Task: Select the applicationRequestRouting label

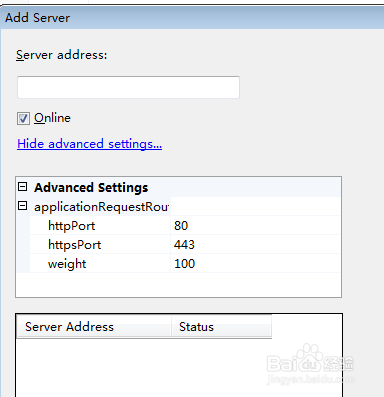Action: point(102,207)
